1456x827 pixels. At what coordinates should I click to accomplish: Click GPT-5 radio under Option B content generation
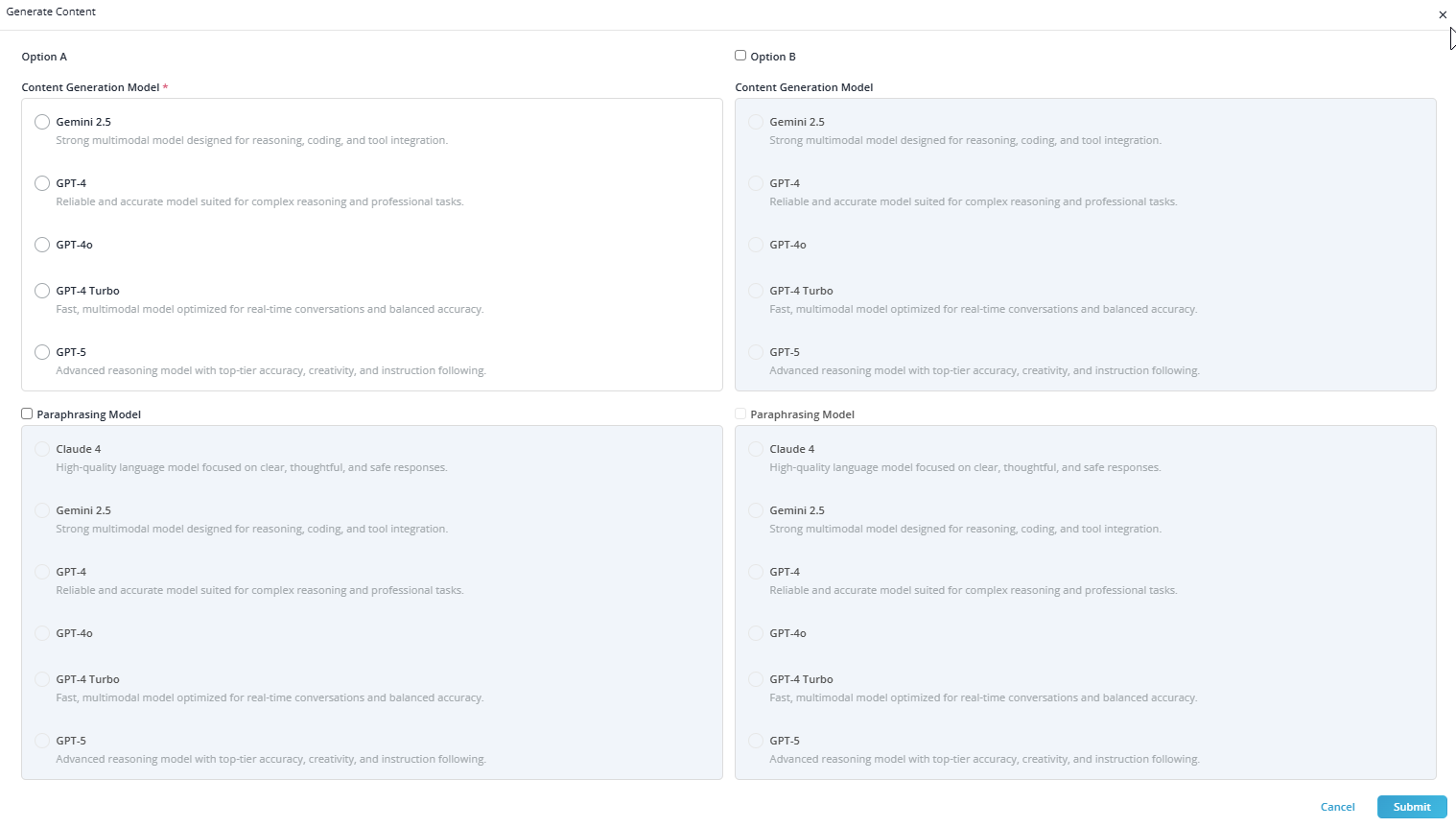tap(756, 352)
